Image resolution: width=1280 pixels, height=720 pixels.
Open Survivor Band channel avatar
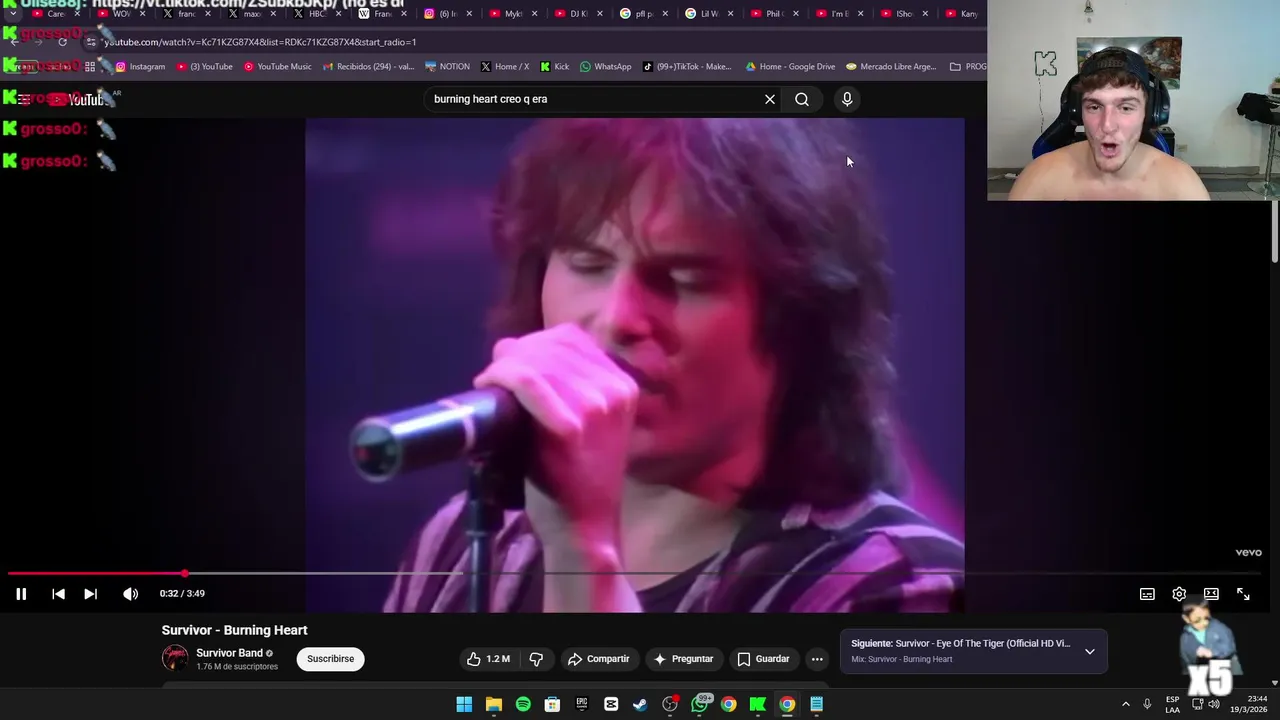175,658
